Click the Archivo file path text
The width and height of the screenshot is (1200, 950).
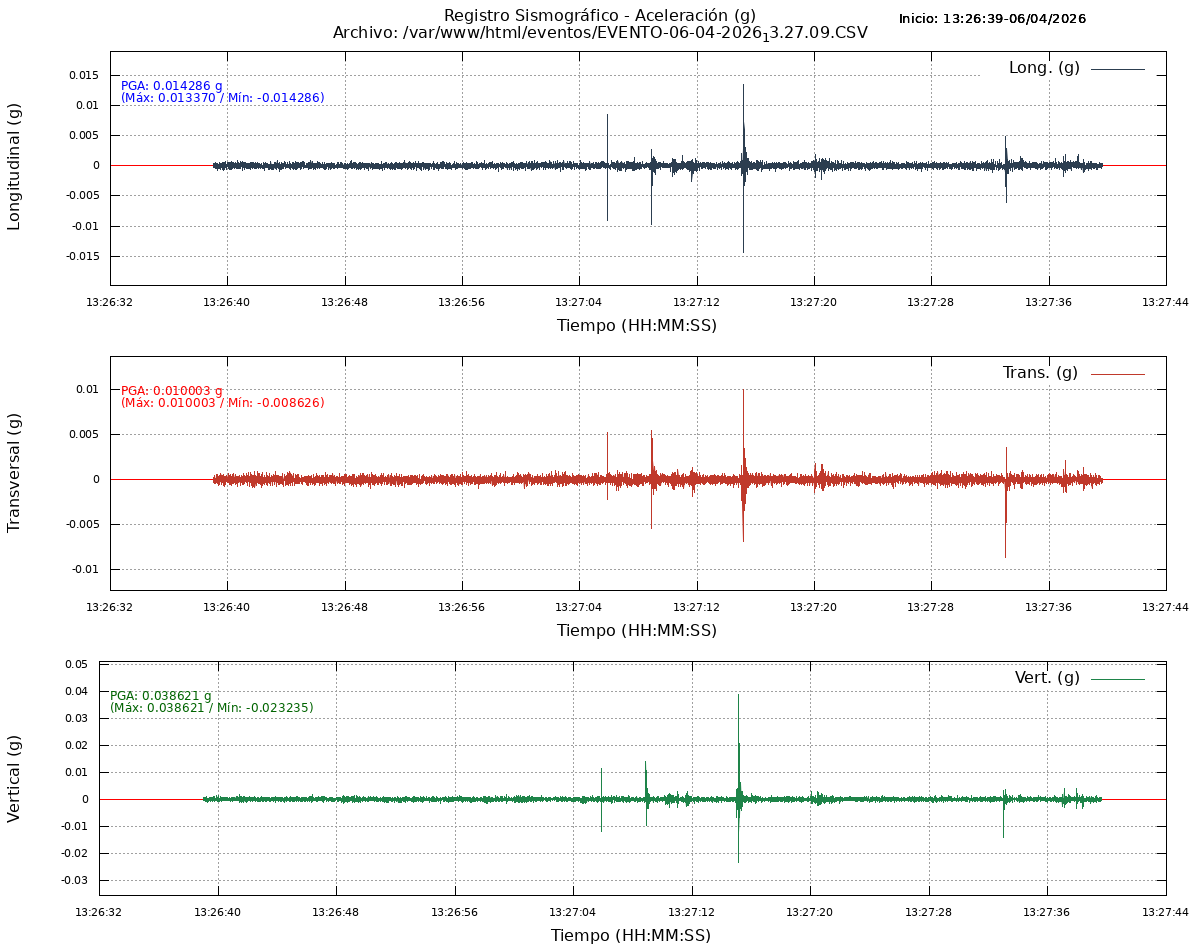pyautogui.click(x=599, y=33)
